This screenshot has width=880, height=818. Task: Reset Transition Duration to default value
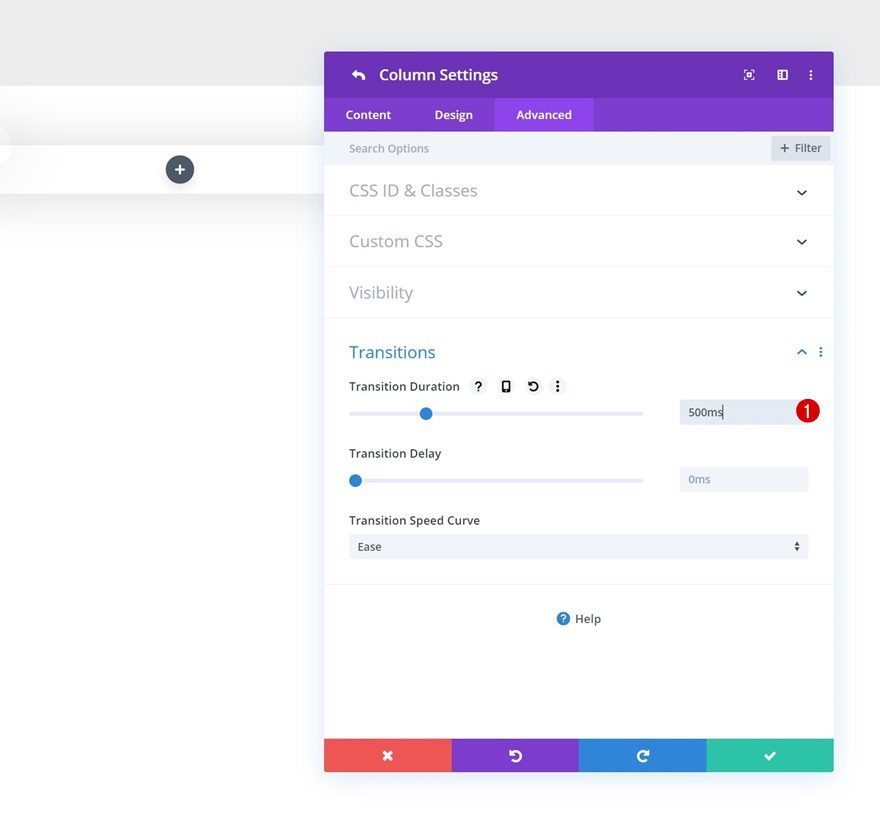tap(532, 386)
